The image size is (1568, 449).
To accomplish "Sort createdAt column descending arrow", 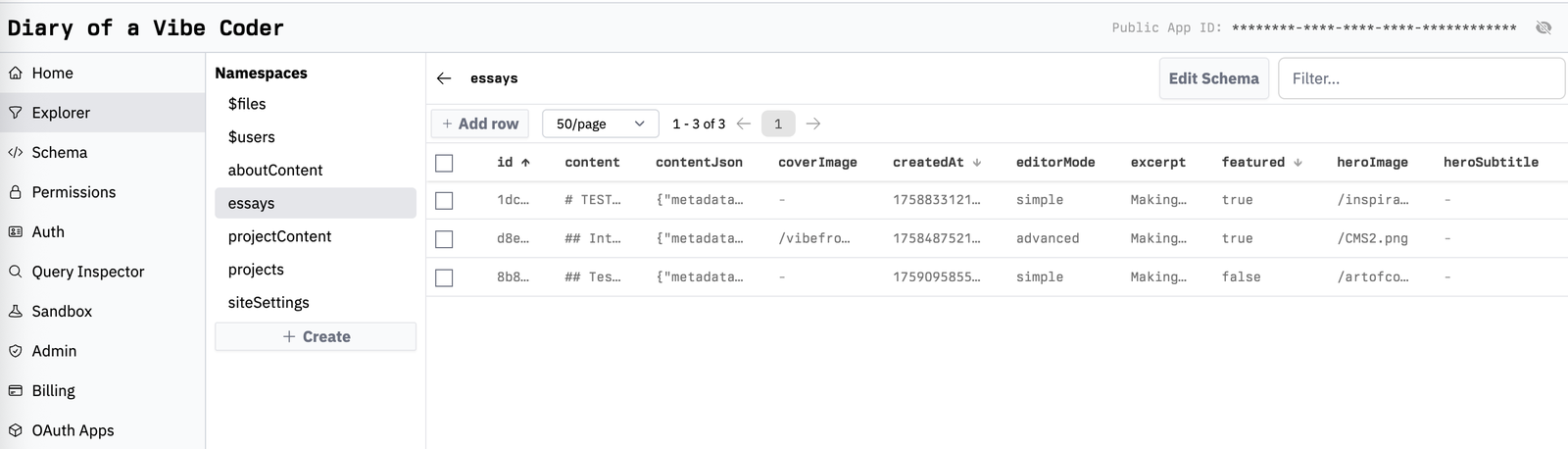I will point(977,163).
